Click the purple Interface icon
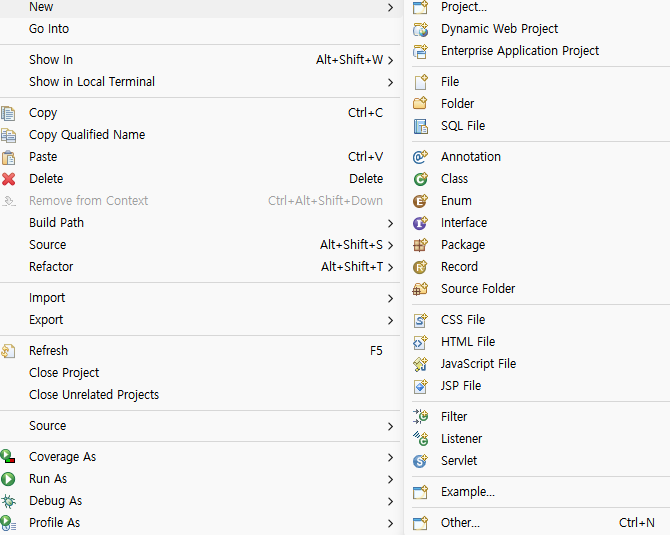Screen dimensions: 670x535 coord(420,223)
